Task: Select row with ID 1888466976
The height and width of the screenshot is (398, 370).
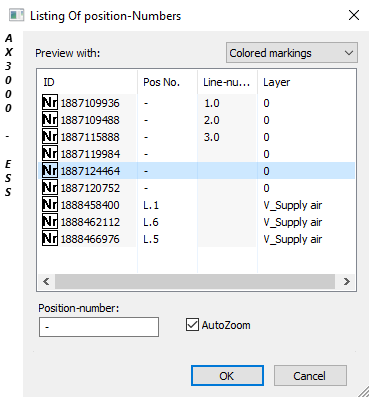Action: (x=196, y=239)
